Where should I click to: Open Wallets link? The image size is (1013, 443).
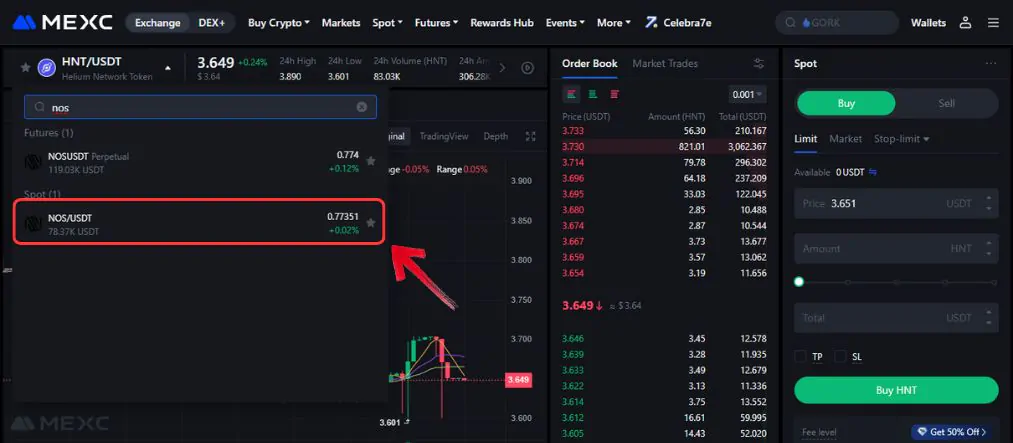coord(928,23)
